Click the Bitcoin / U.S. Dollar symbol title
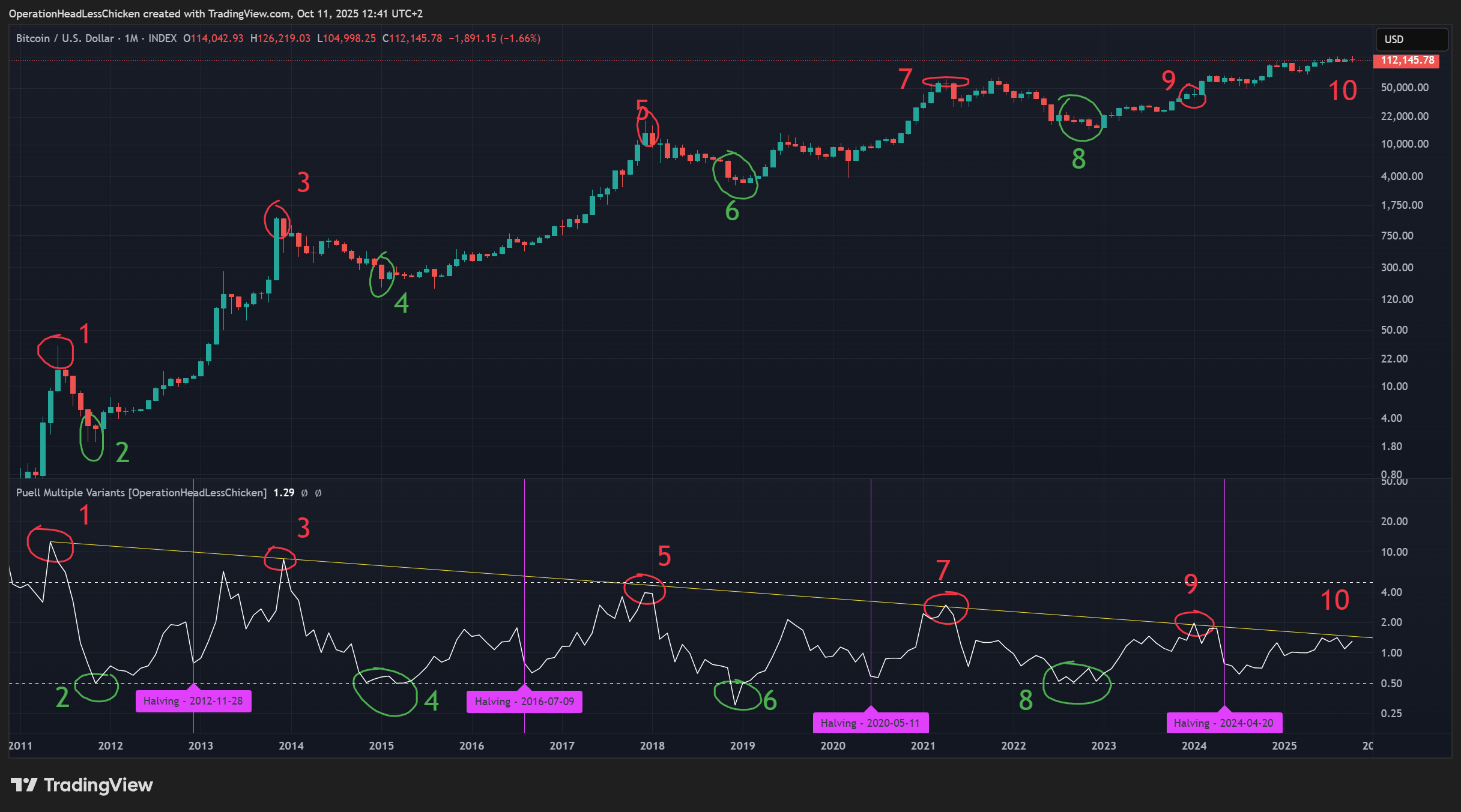The width and height of the screenshot is (1461, 812). pyautogui.click(x=65, y=38)
